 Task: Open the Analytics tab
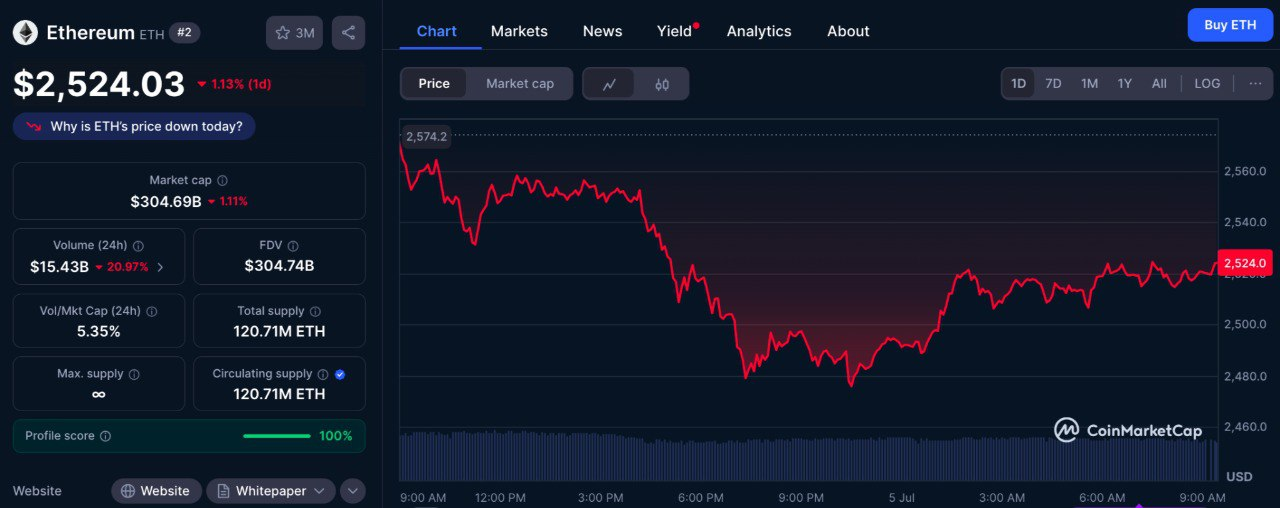tap(759, 31)
